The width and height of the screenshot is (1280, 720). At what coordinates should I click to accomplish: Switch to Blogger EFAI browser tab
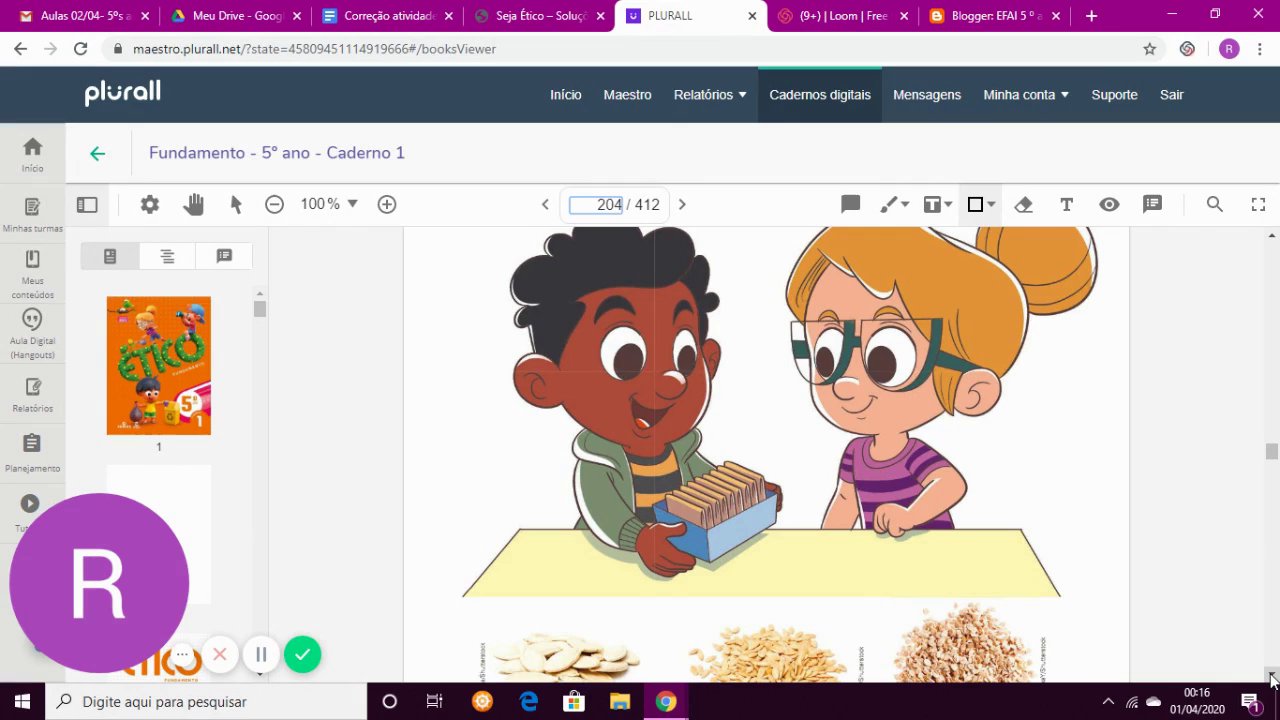point(995,16)
